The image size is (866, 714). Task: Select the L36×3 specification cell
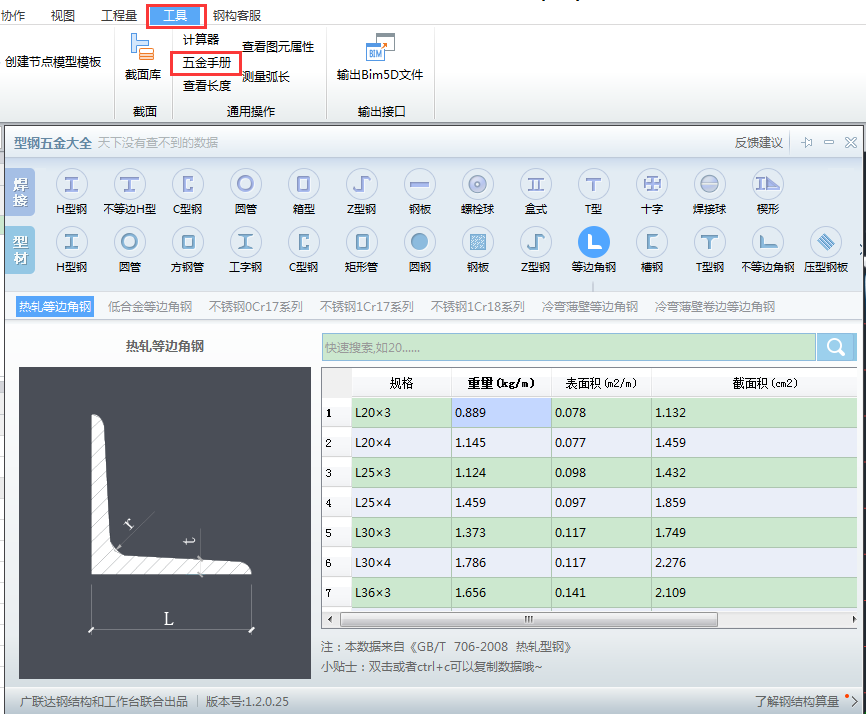(401, 593)
